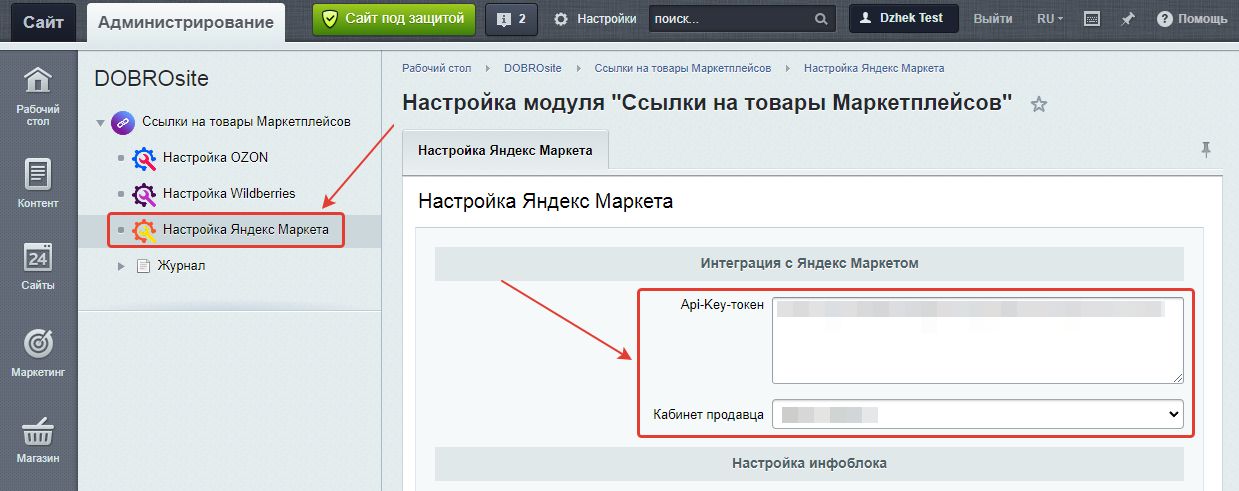The width and height of the screenshot is (1239, 491).
Task: Click the DOBROsite breadcrumb link
Action: (533, 68)
